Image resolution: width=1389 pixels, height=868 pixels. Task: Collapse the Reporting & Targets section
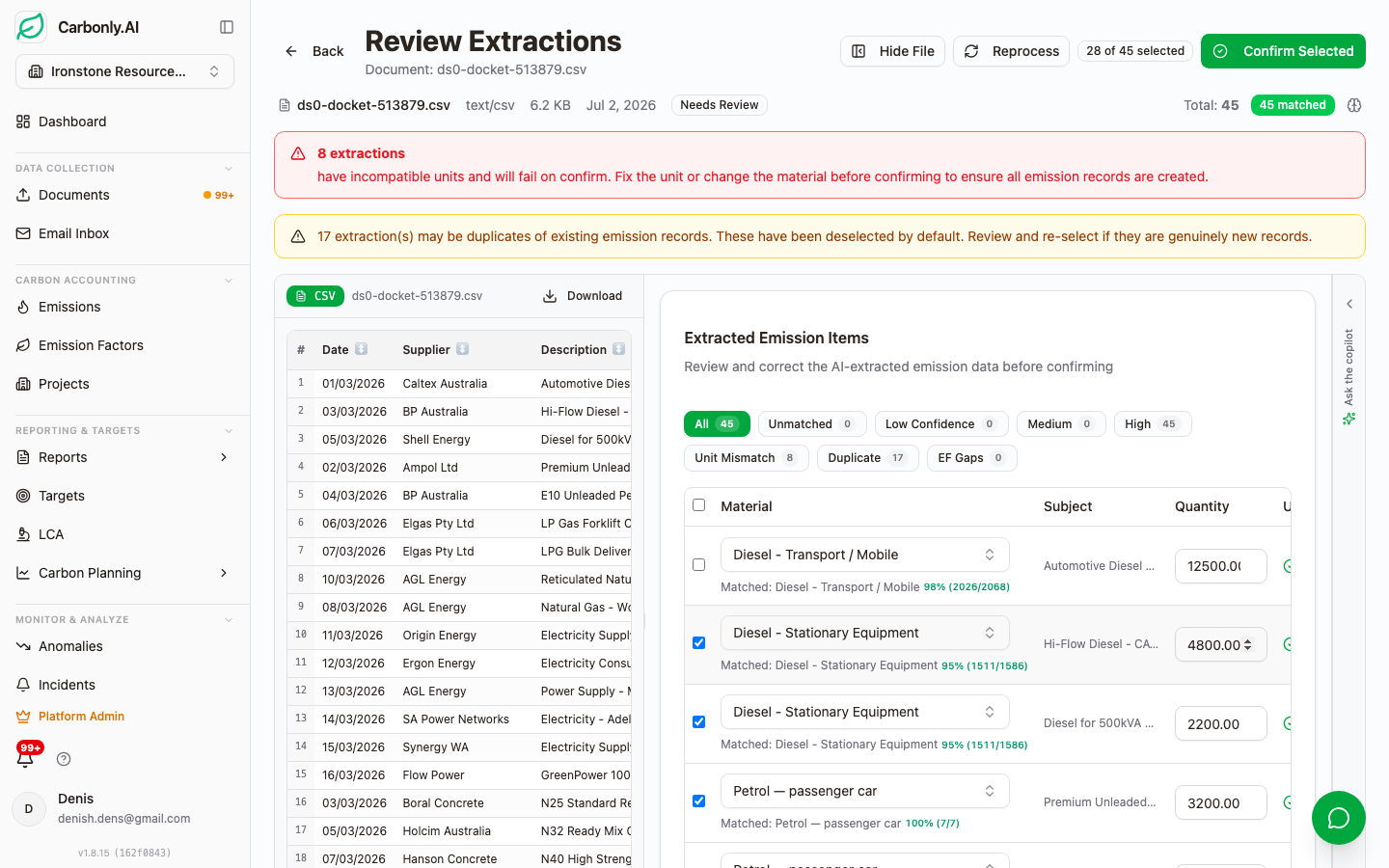(x=229, y=431)
